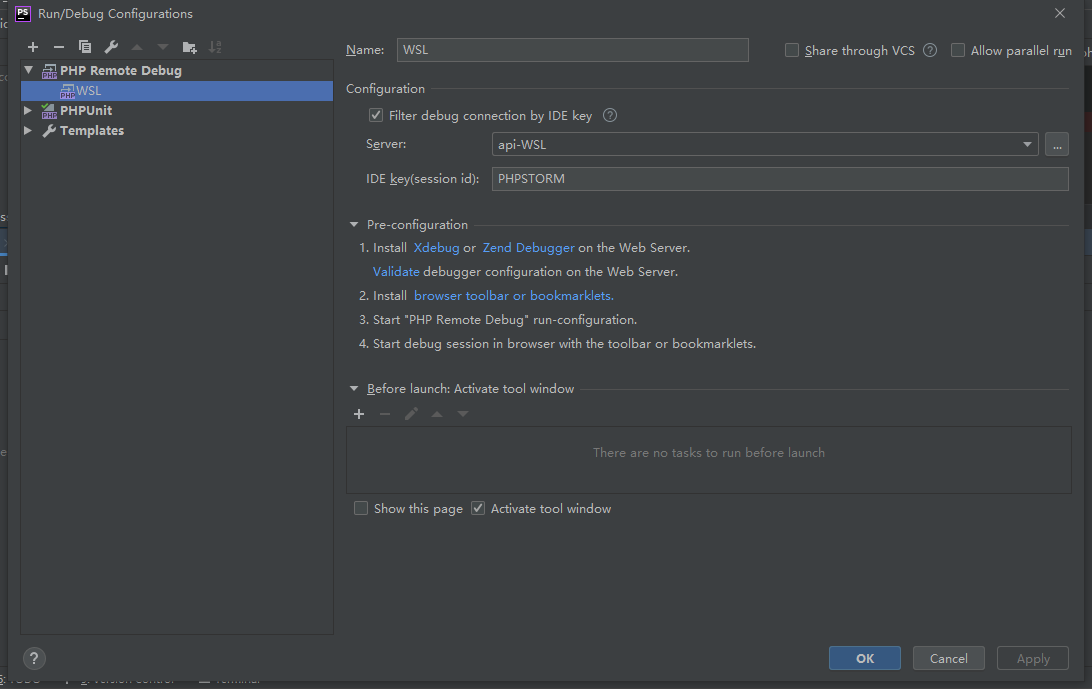Open dialog help with the bottom-left question mark
The height and width of the screenshot is (689, 1092).
click(34, 658)
